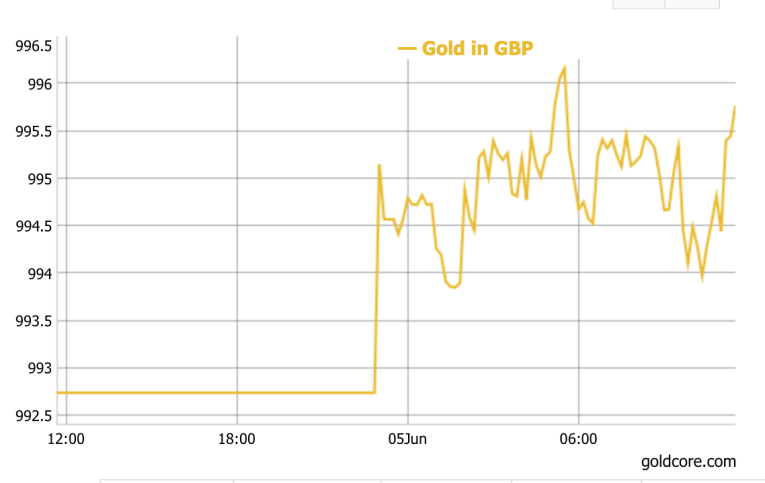Click the highest peak of the gold line
The height and width of the screenshot is (483, 765).
tap(565, 68)
